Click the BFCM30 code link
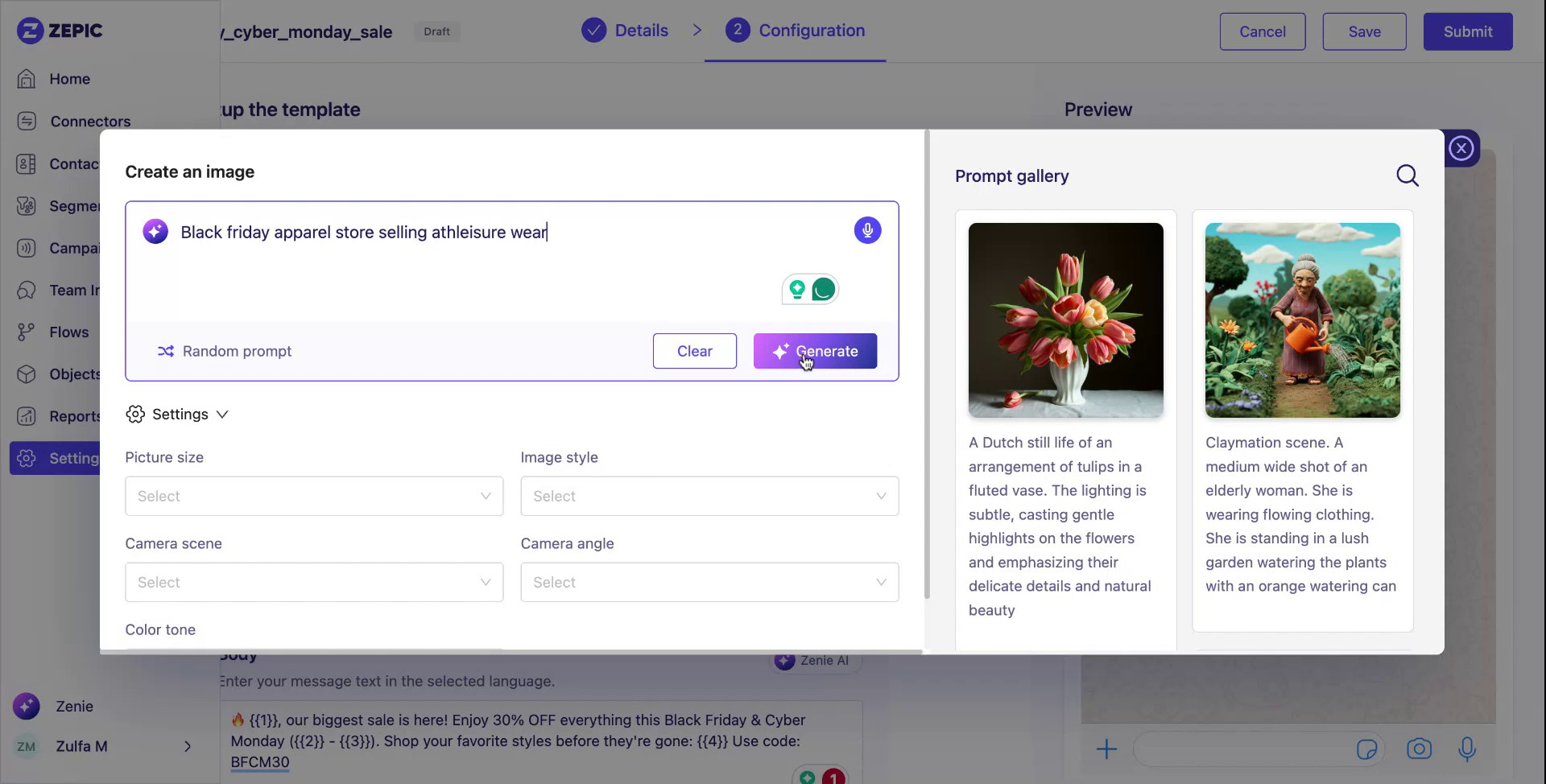Screen dimensions: 1546x784 point(258,761)
